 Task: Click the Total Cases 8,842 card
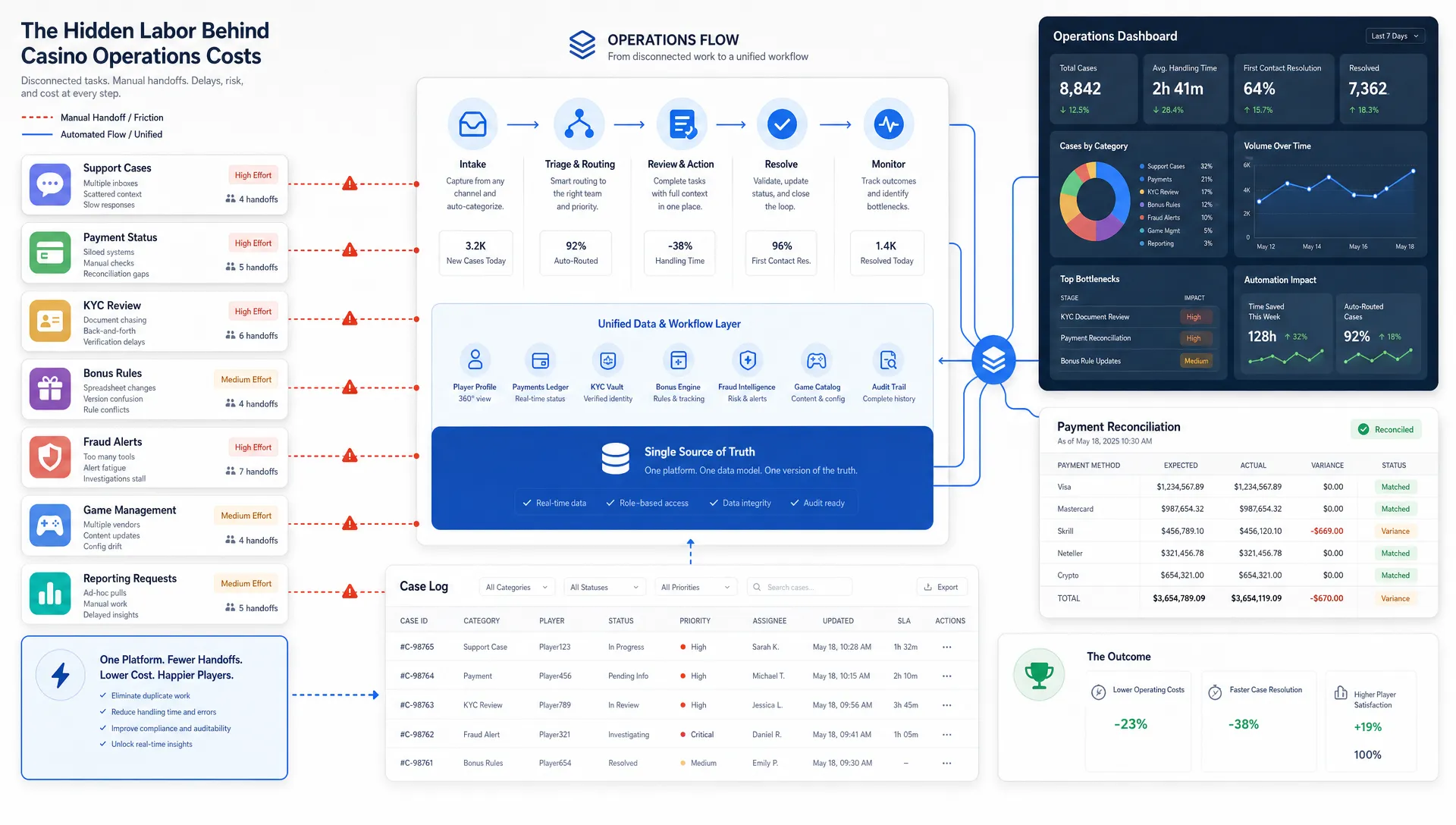click(1092, 89)
